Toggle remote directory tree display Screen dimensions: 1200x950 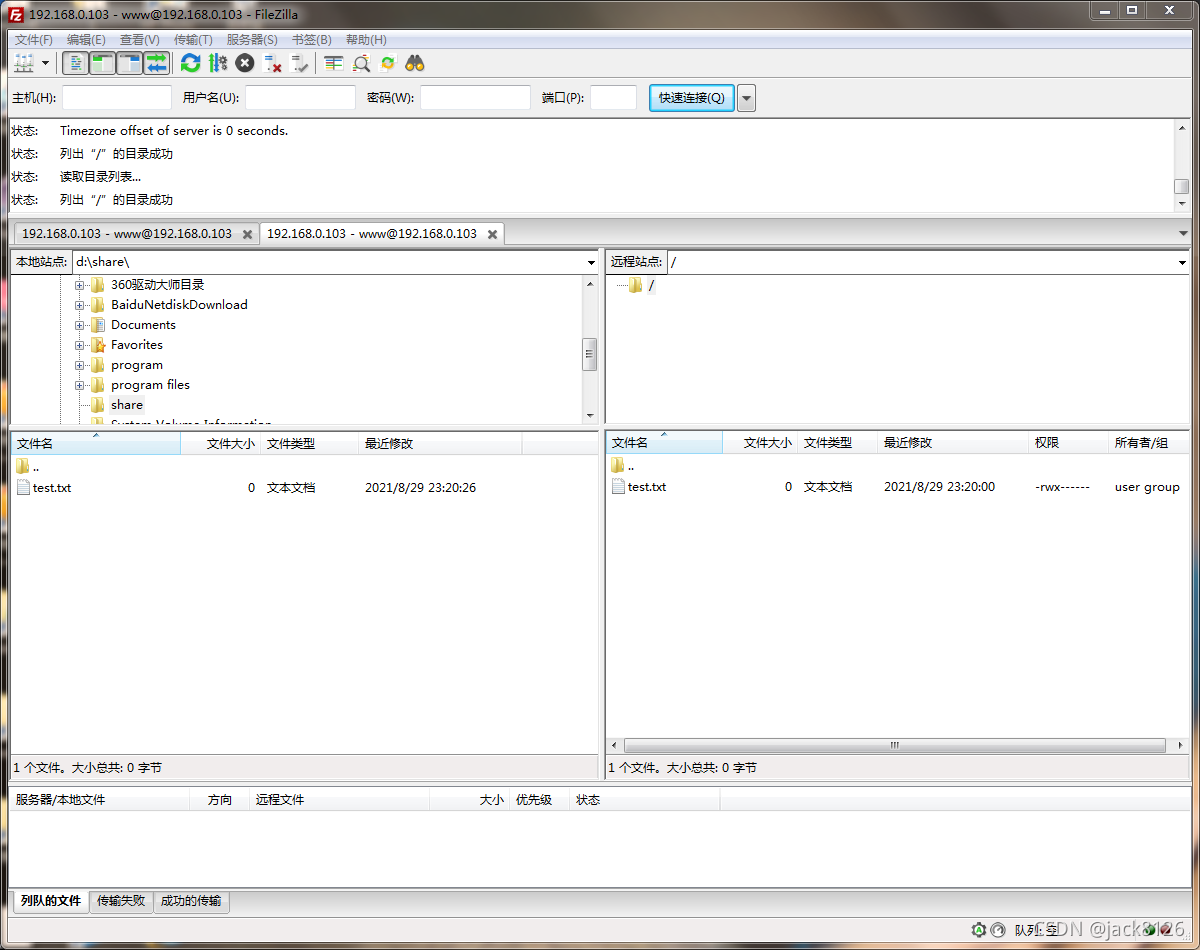click(130, 63)
